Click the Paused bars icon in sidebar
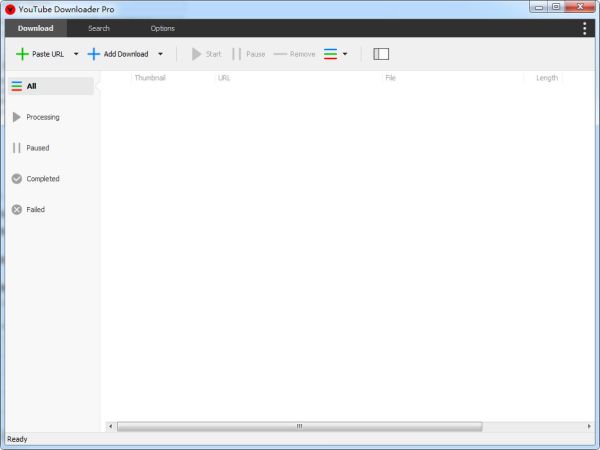This screenshot has height=450, width=600. tap(16, 148)
